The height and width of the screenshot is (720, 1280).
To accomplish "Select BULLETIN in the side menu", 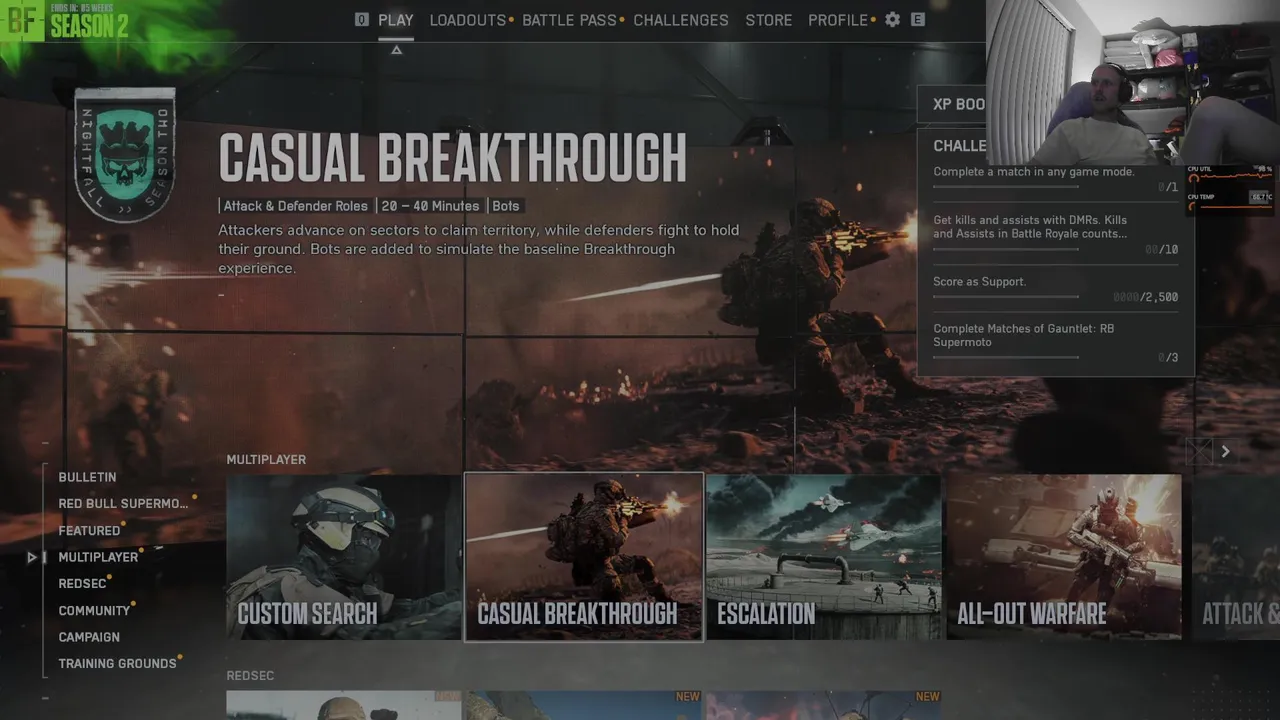I will point(87,477).
